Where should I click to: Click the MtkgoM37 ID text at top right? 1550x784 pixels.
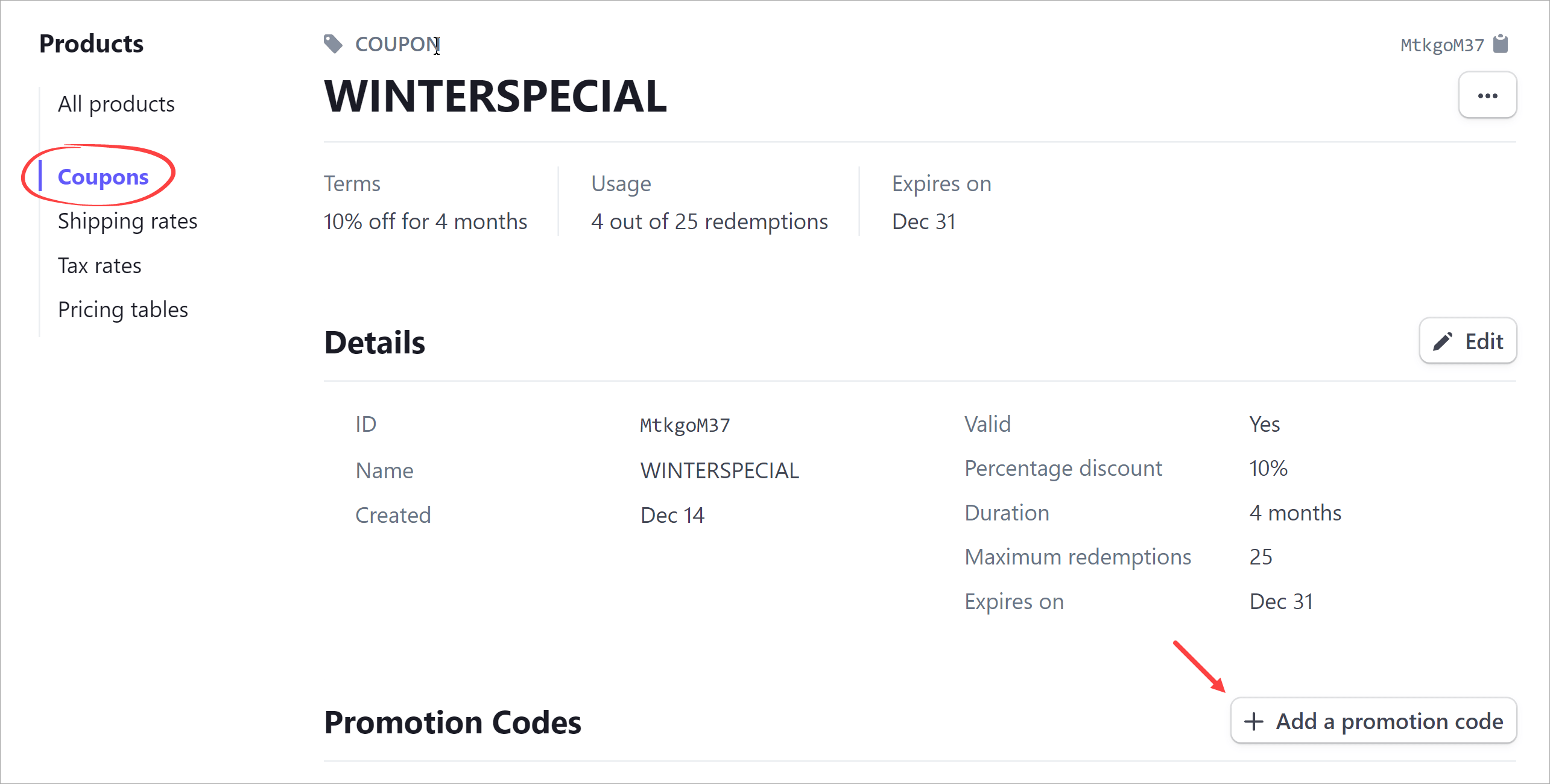click(1441, 44)
